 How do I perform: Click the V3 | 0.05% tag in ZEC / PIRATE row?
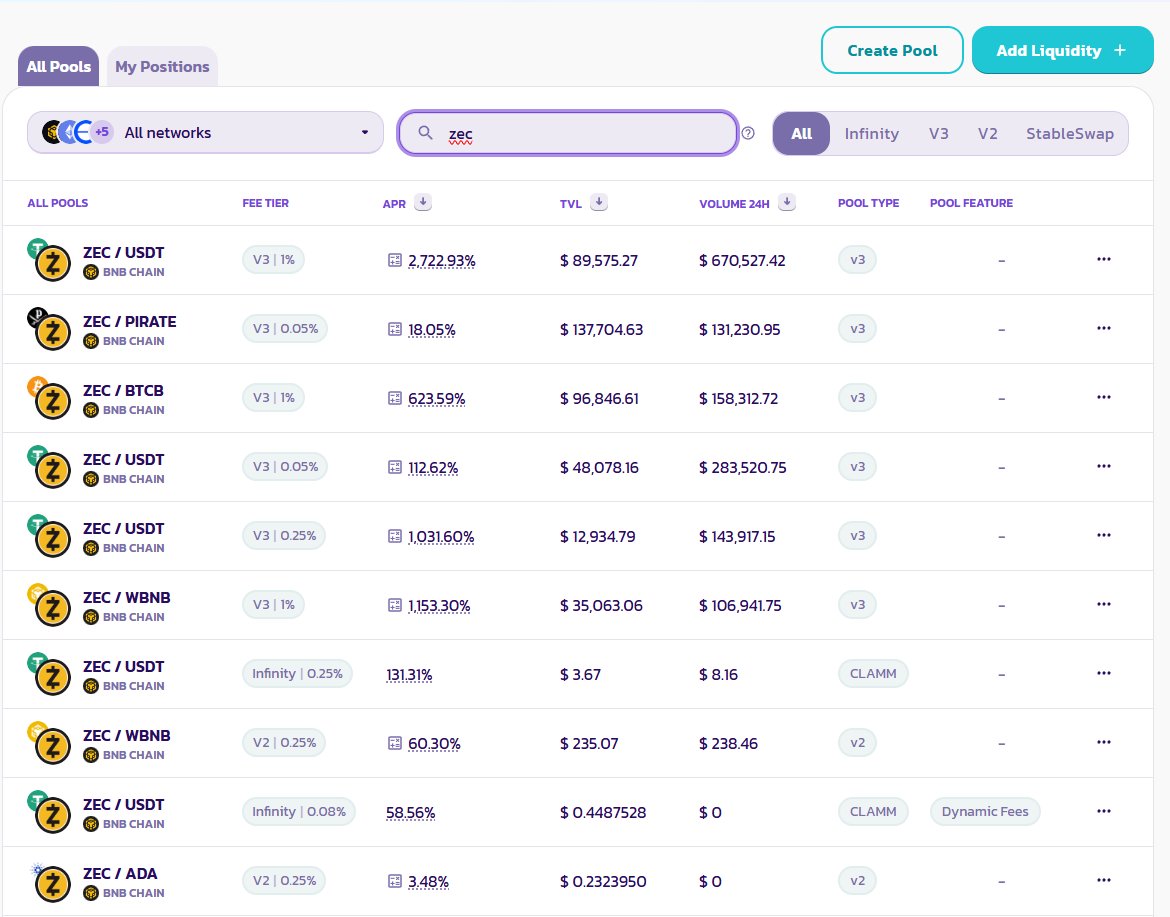(285, 328)
